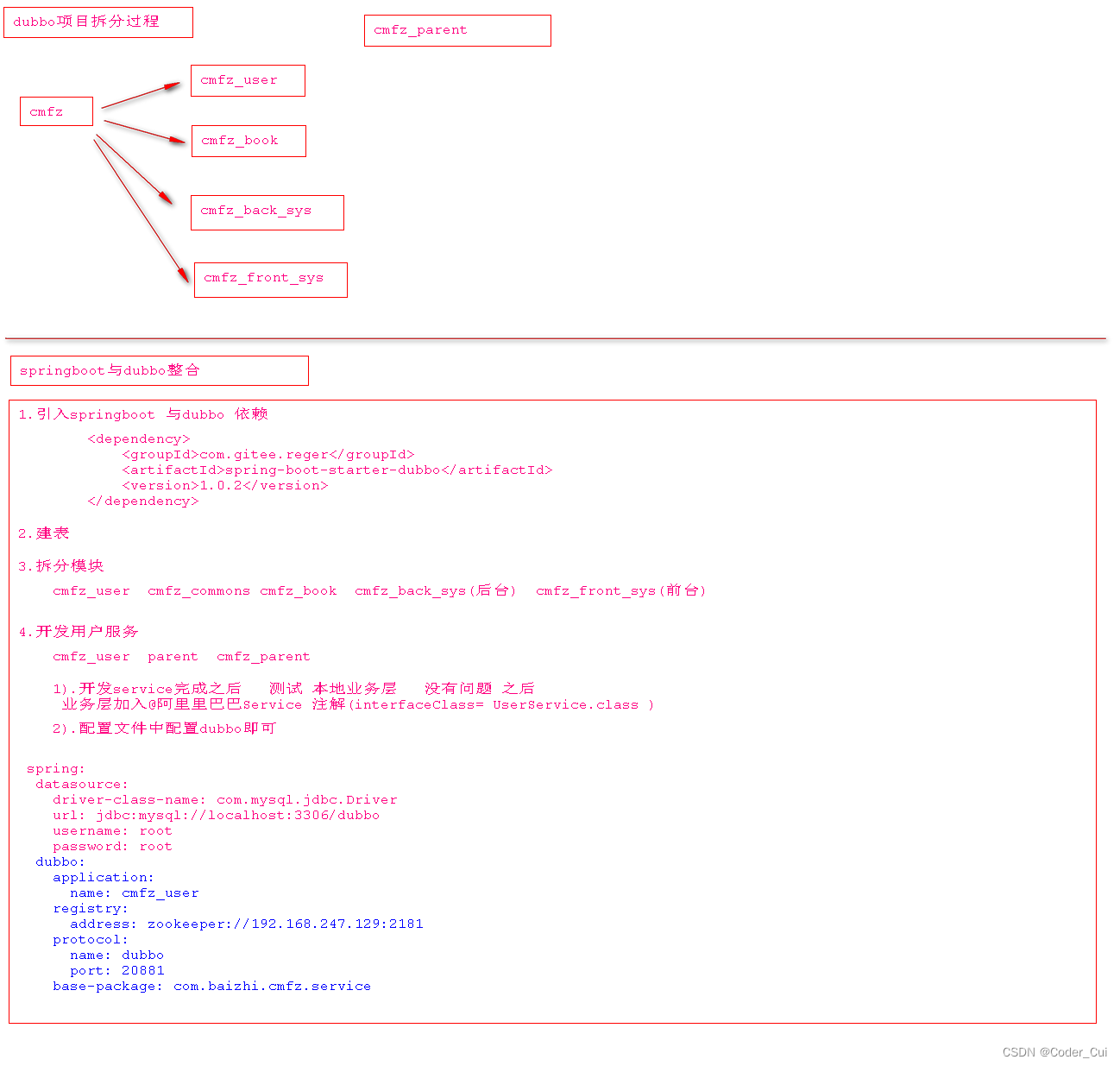The width and height of the screenshot is (1120, 1066).
Task: Select the cmfz_parent box
Action: pyautogui.click(x=457, y=30)
